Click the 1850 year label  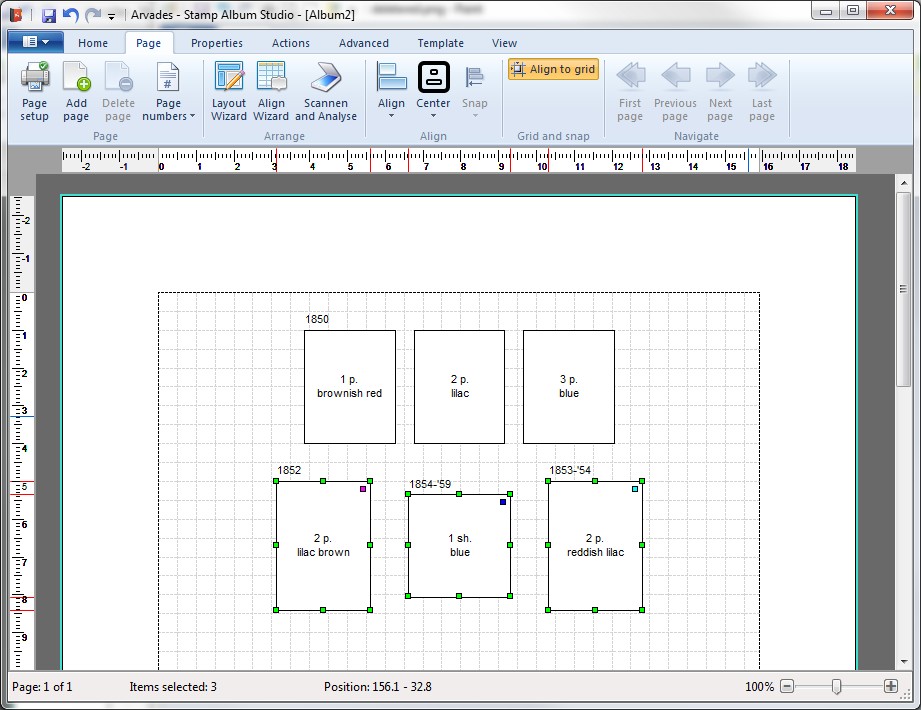pos(317,319)
